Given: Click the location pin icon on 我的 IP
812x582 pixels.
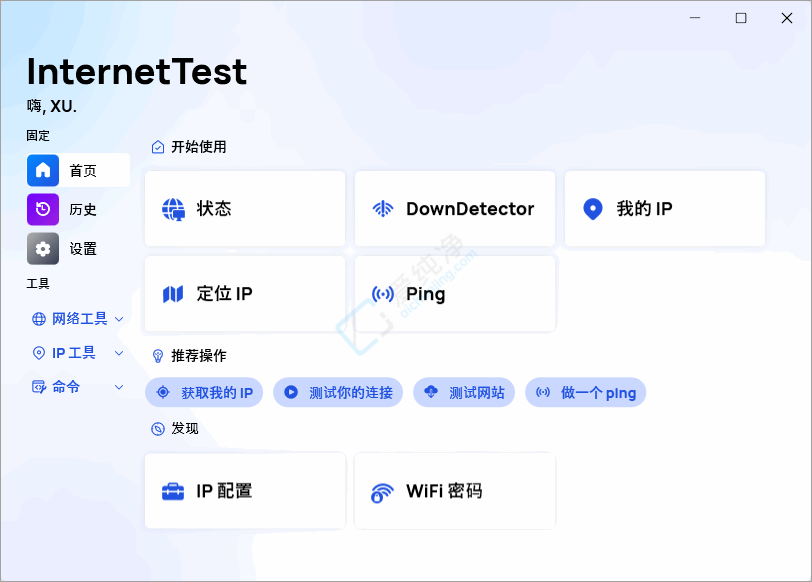Looking at the screenshot, I should (x=593, y=209).
